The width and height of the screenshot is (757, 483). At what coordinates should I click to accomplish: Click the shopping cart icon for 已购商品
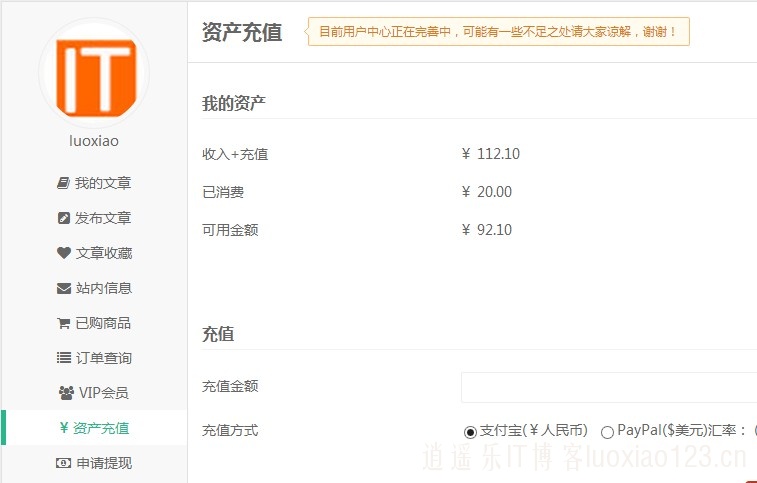[x=64, y=323]
